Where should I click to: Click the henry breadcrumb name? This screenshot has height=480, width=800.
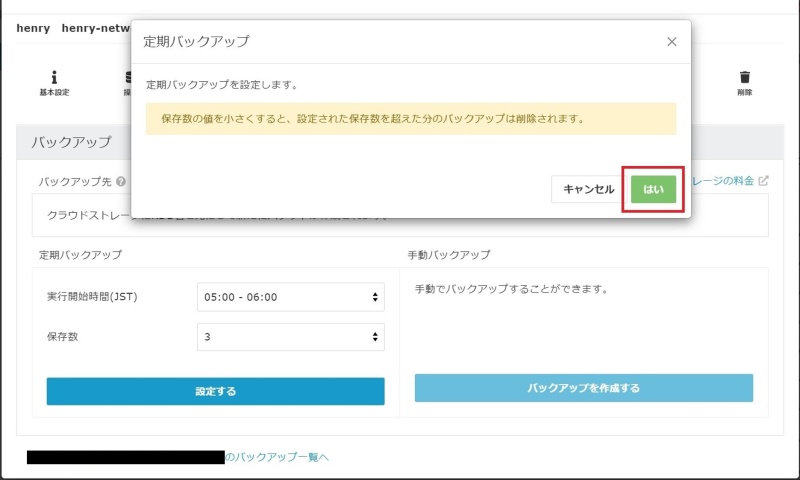tap(33, 28)
